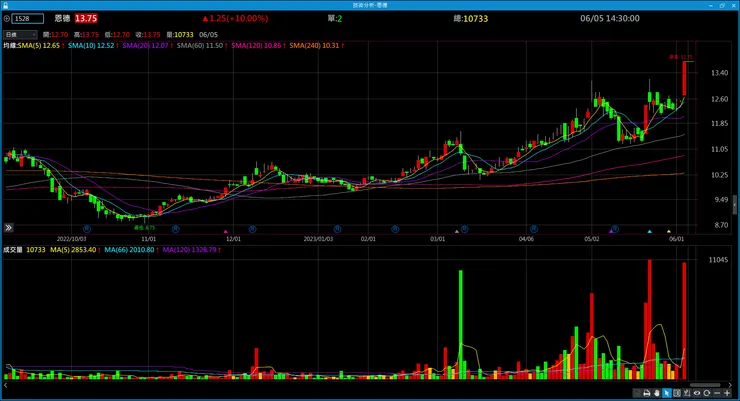This screenshot has width=740, height=401.
Task: Click the cyan triangle marker before 06/01
Action: pos(649,231)
